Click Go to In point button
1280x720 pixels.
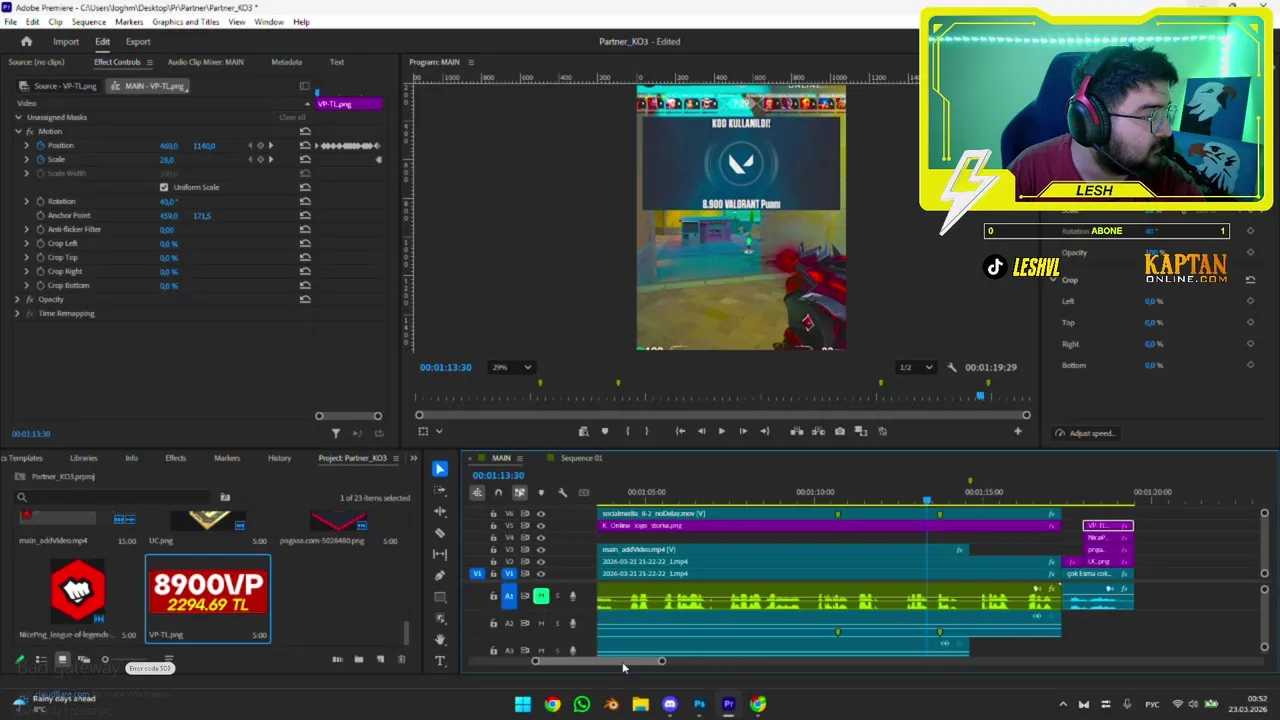pyautogui.click(x=680, y=431)
